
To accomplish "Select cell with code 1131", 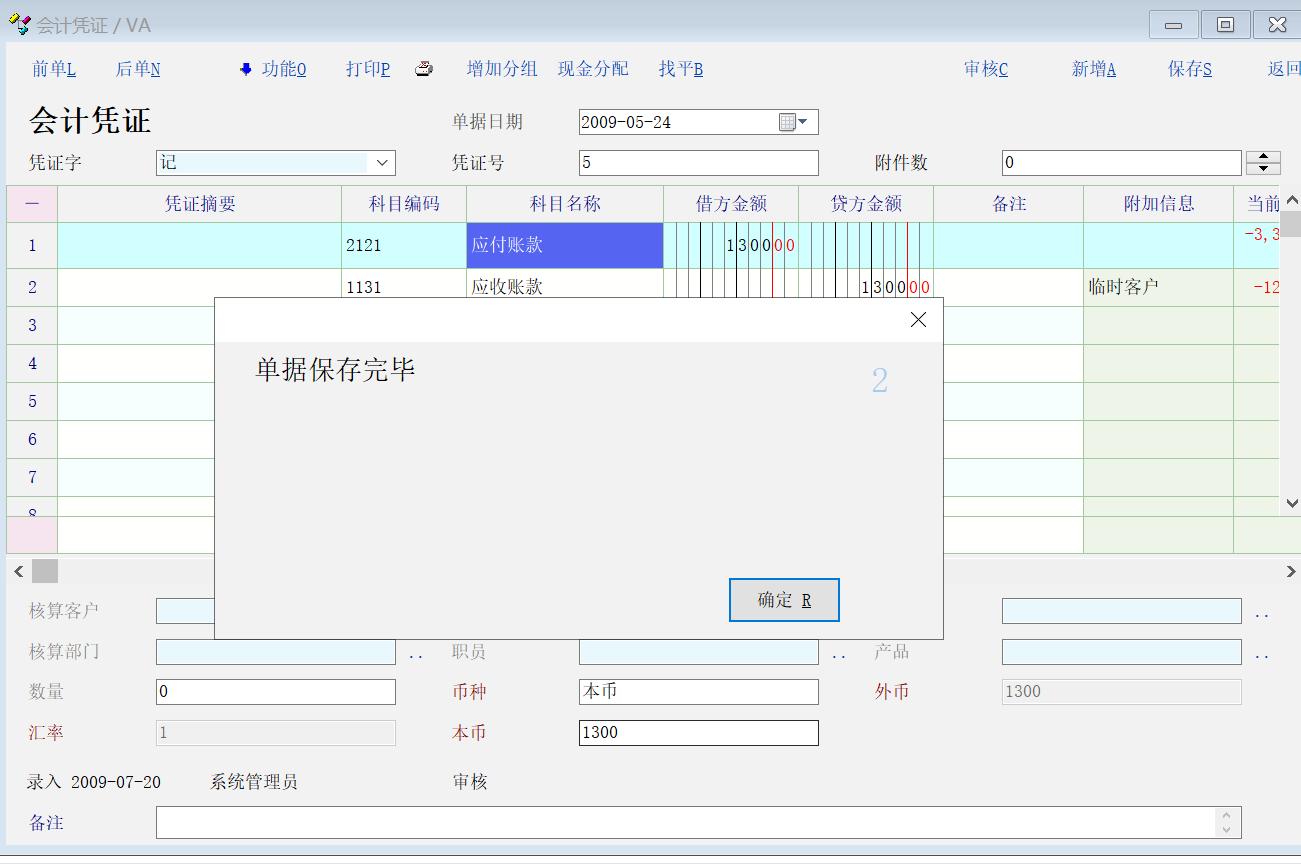I will coord(404,287).
